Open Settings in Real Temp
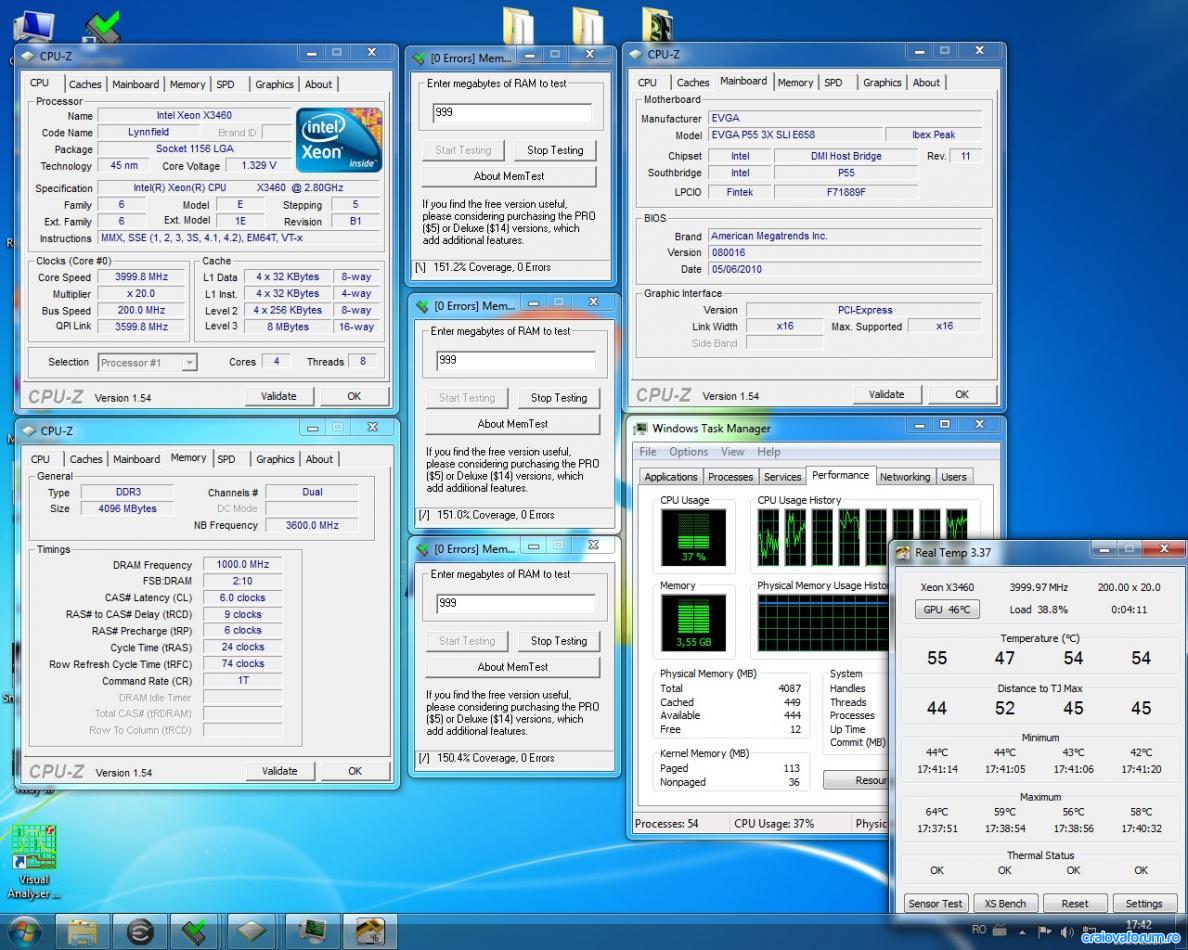1188x950 pixels. tap(1144, 903)
